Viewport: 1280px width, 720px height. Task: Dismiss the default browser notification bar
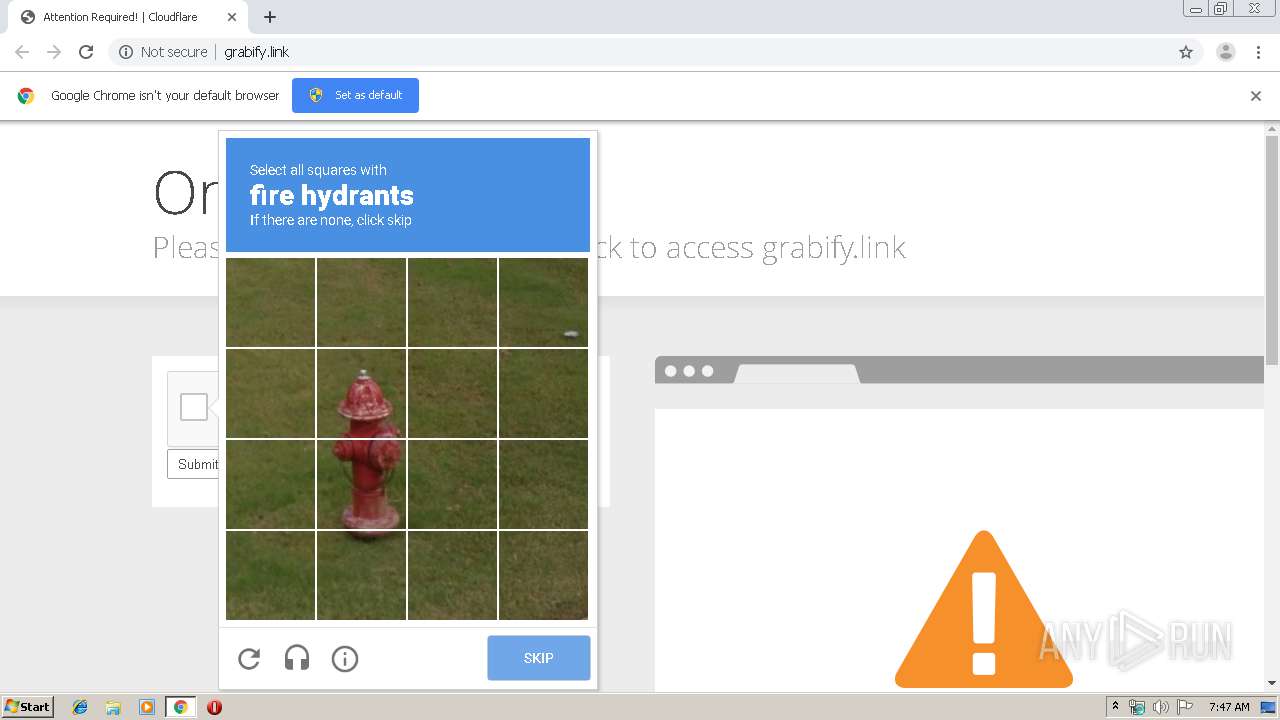(x=1256, y=96)
